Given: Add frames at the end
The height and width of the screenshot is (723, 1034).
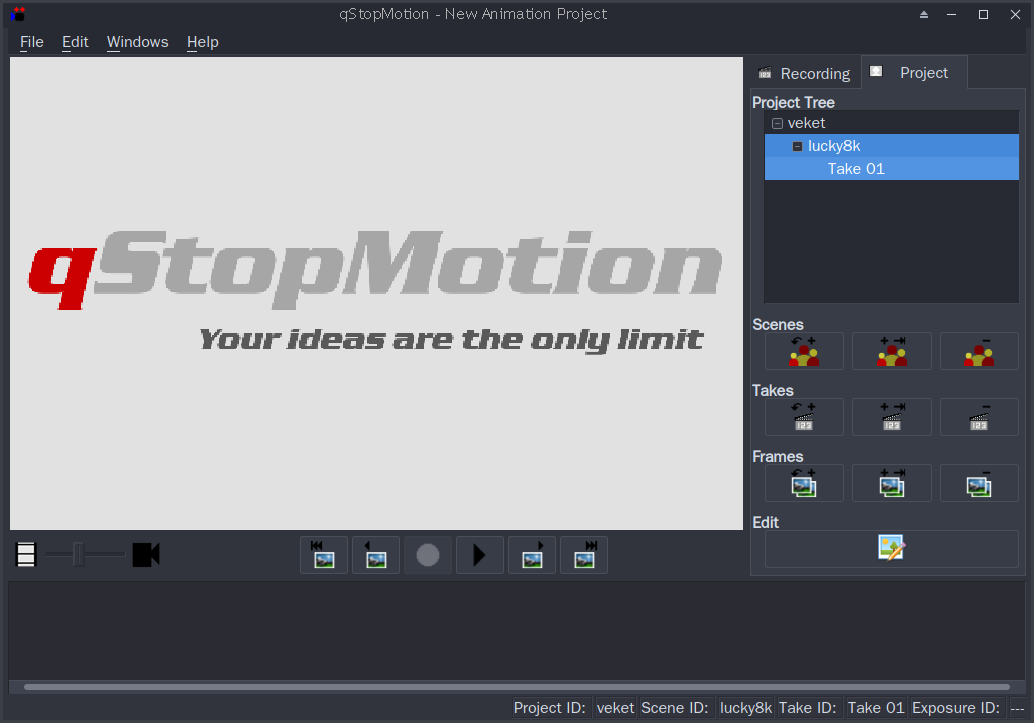Looking at the screenshot, I should point(892,483).
